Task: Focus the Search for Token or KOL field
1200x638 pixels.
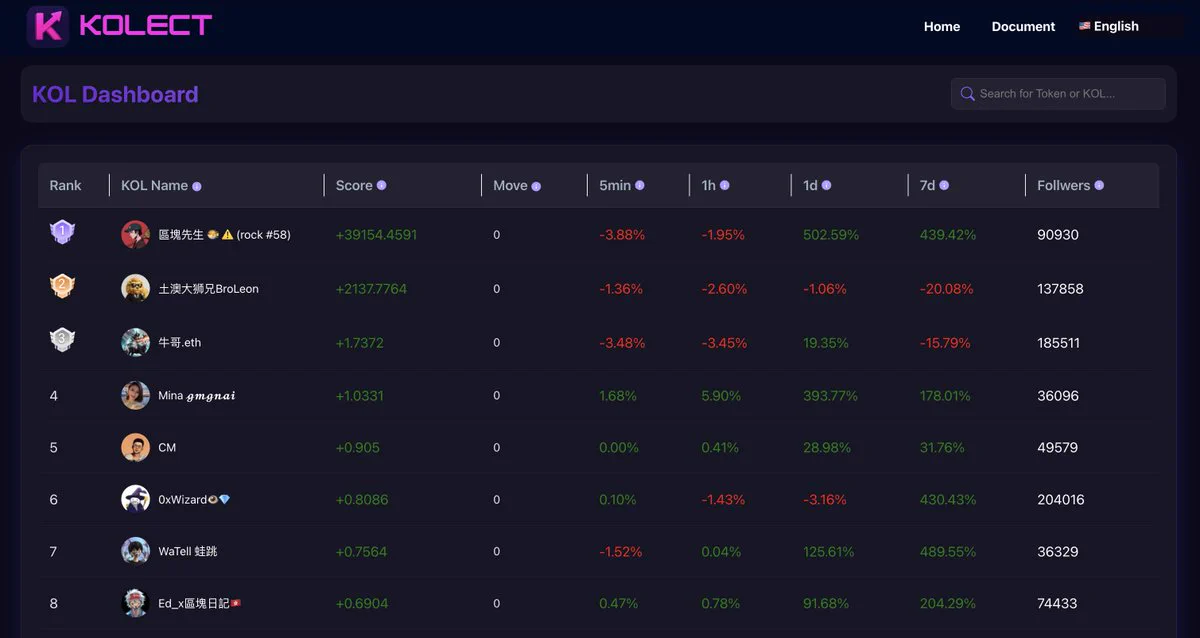Action: pyautogui.click(x=1058, y=94)
